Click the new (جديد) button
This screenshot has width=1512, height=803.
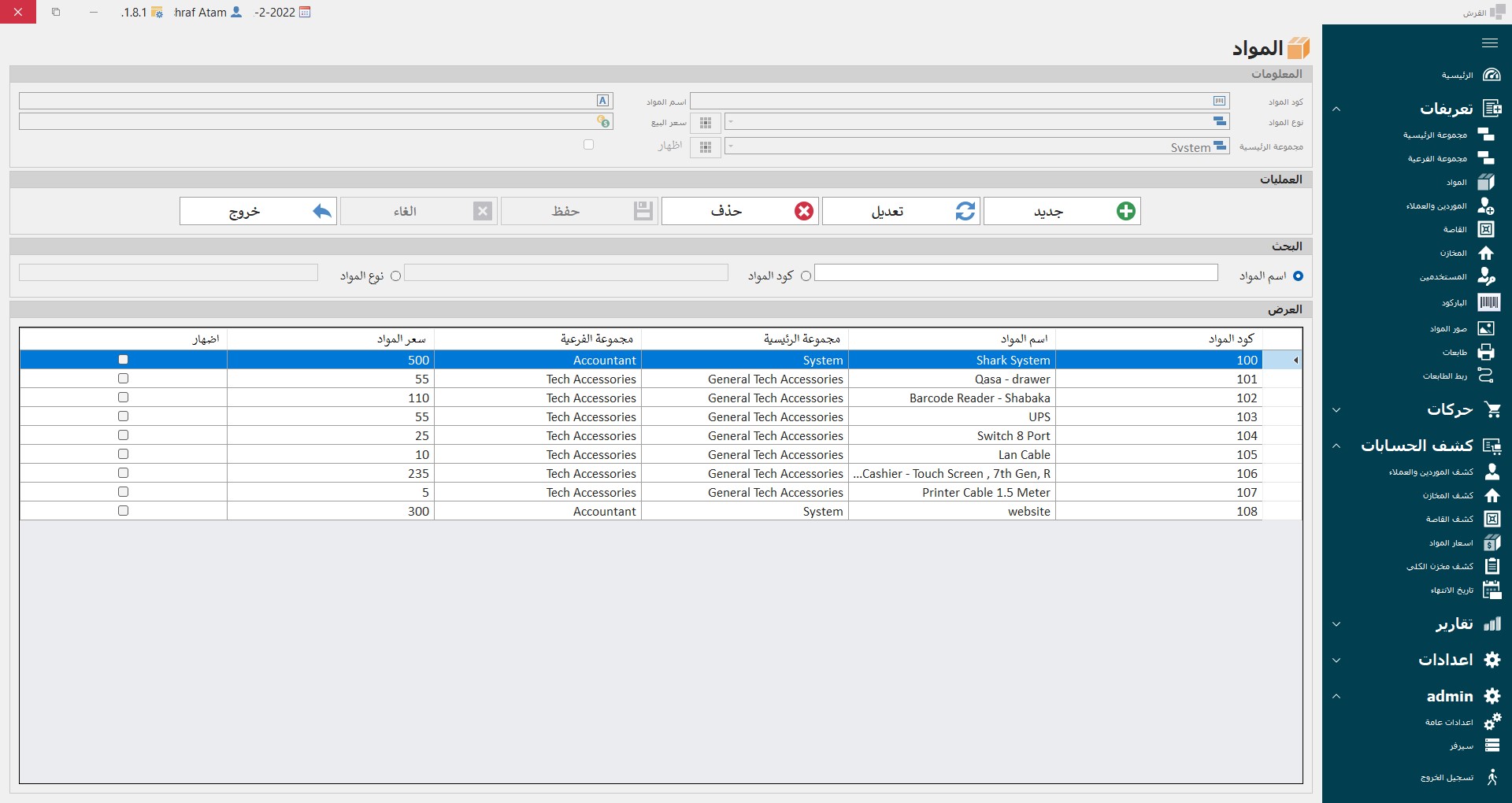(1062, 211)
